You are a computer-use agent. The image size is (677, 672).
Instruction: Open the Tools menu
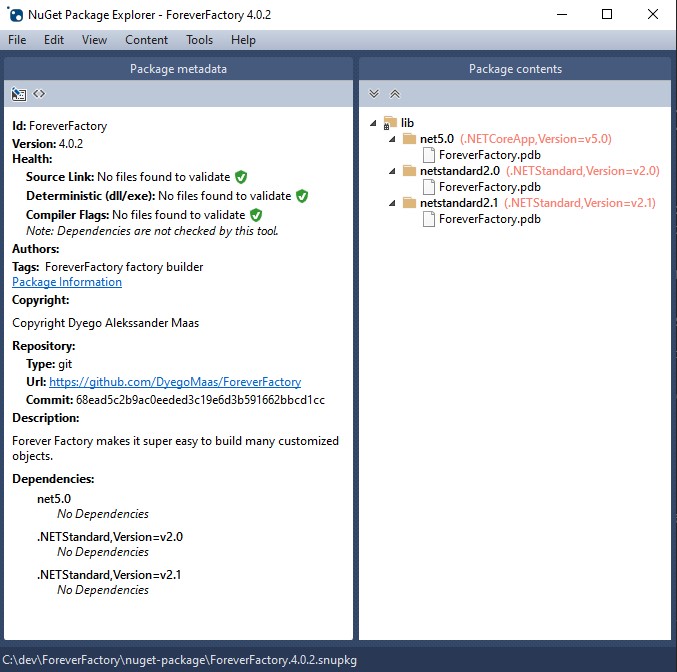pos(199,40)
